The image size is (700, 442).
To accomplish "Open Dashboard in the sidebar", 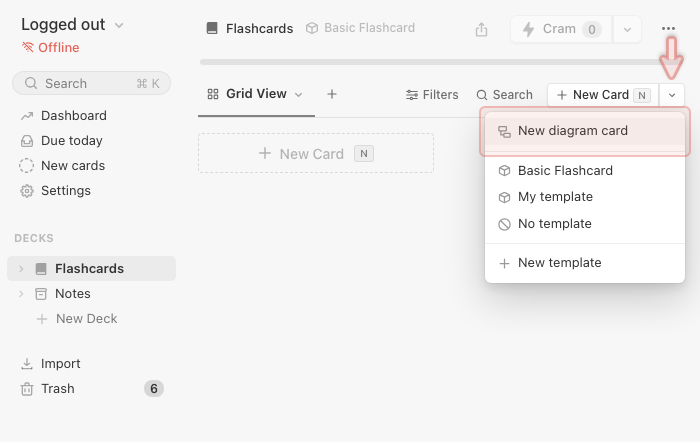I will [73, 116].
